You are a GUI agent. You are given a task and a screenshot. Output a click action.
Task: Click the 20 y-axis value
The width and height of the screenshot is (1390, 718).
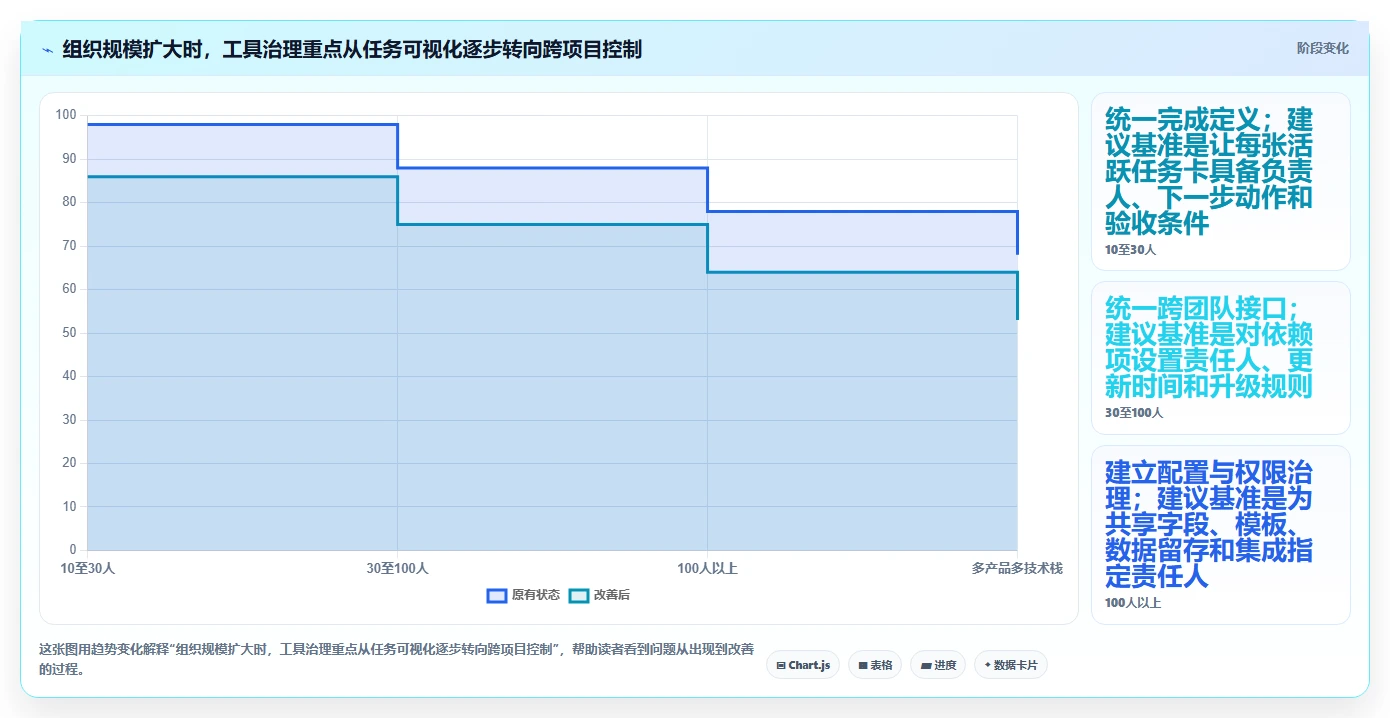[69, 463]
